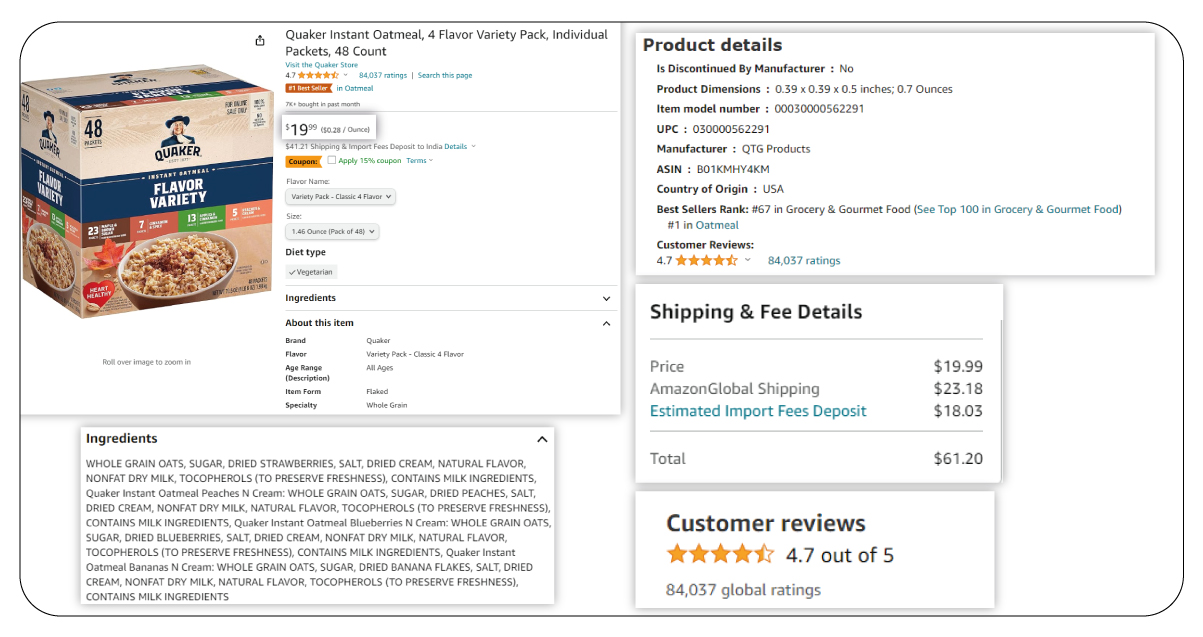1203x637 pixels.
Task: Open the Terms dropdown next to coupon
Action: tap(420, 161)
